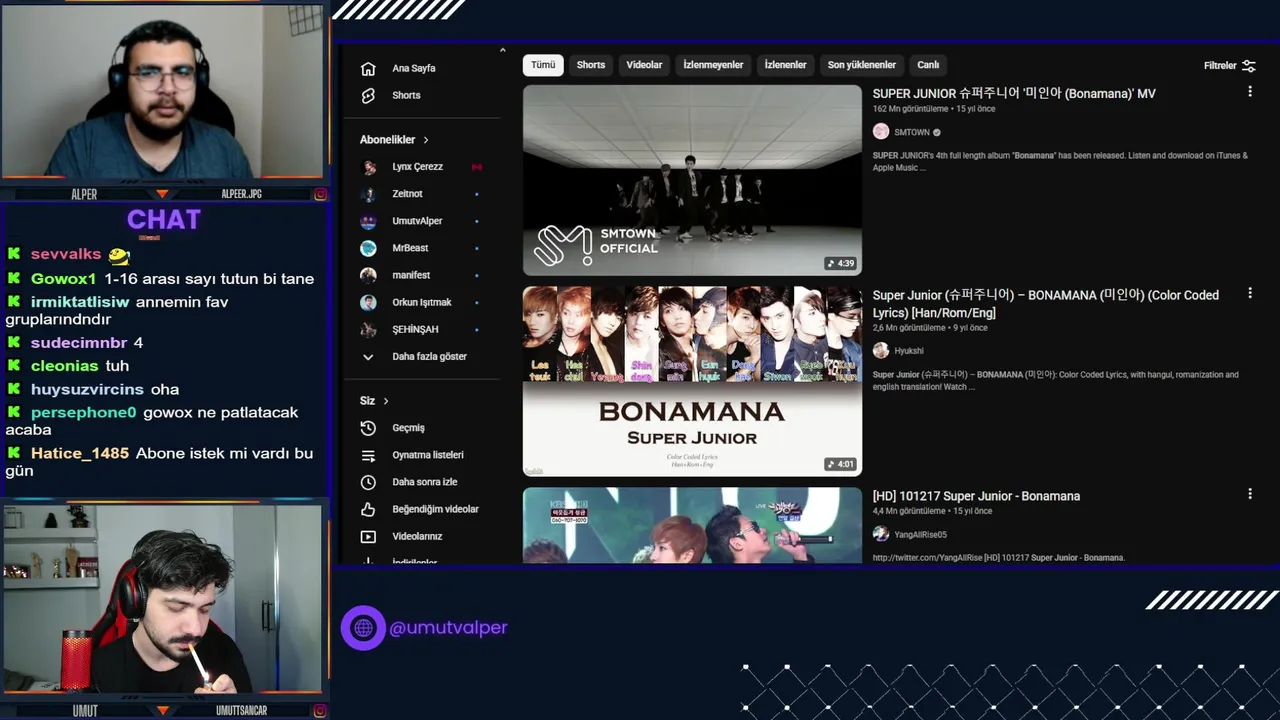1280x720 pixels.
Task: Open SUPER JUNIOR Bonamana MV title
Action: pyautogui.click(x=1014, y=94)
